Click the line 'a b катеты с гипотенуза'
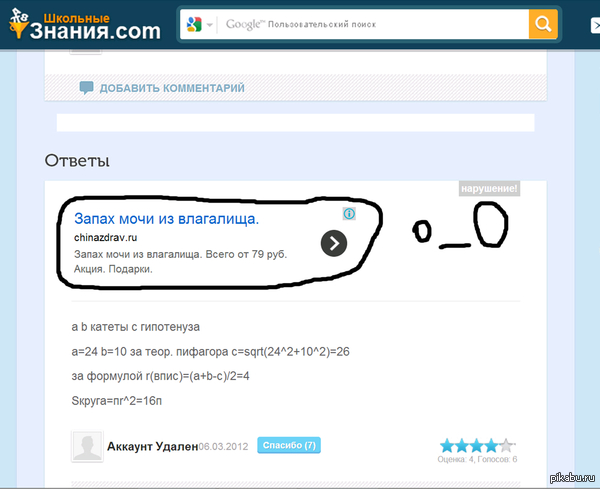Screen dimensions: 600x489 (x=136, y=327)
